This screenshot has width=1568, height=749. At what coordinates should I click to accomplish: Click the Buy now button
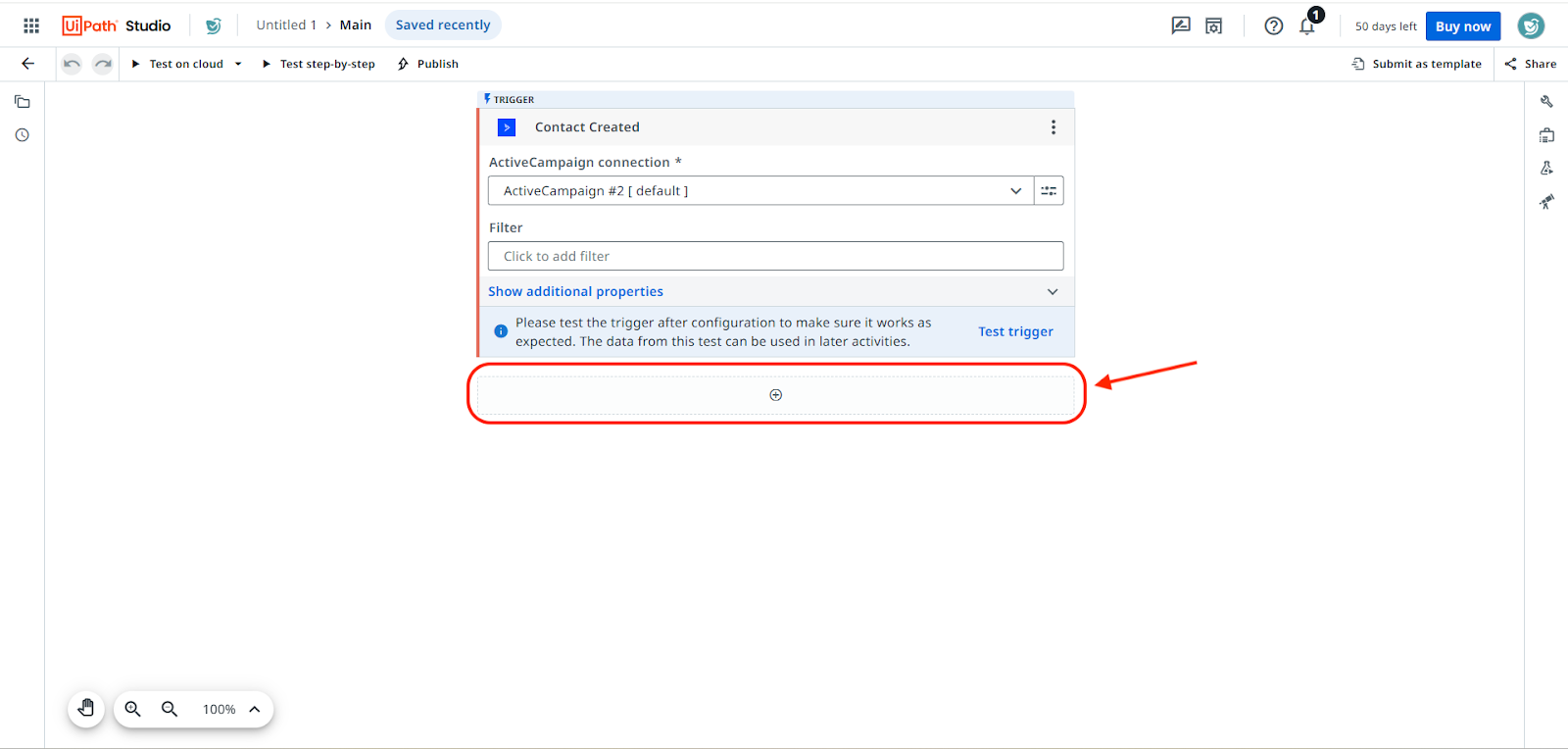pyautogui.click(x=1462, y=26)
